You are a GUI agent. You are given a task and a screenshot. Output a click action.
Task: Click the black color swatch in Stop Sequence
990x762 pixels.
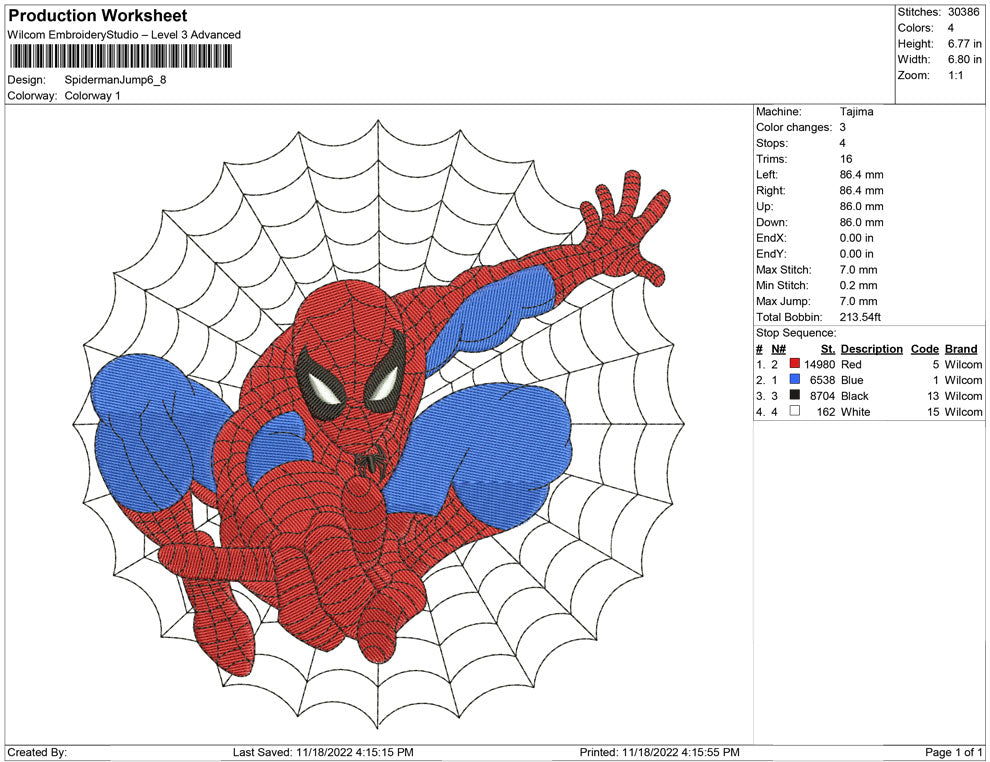click(x=795, y=395)
